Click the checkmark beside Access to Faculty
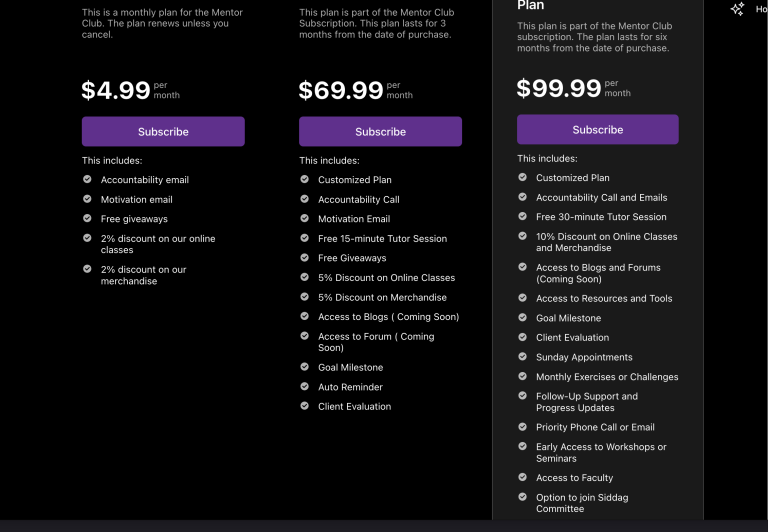 point(522,478)
